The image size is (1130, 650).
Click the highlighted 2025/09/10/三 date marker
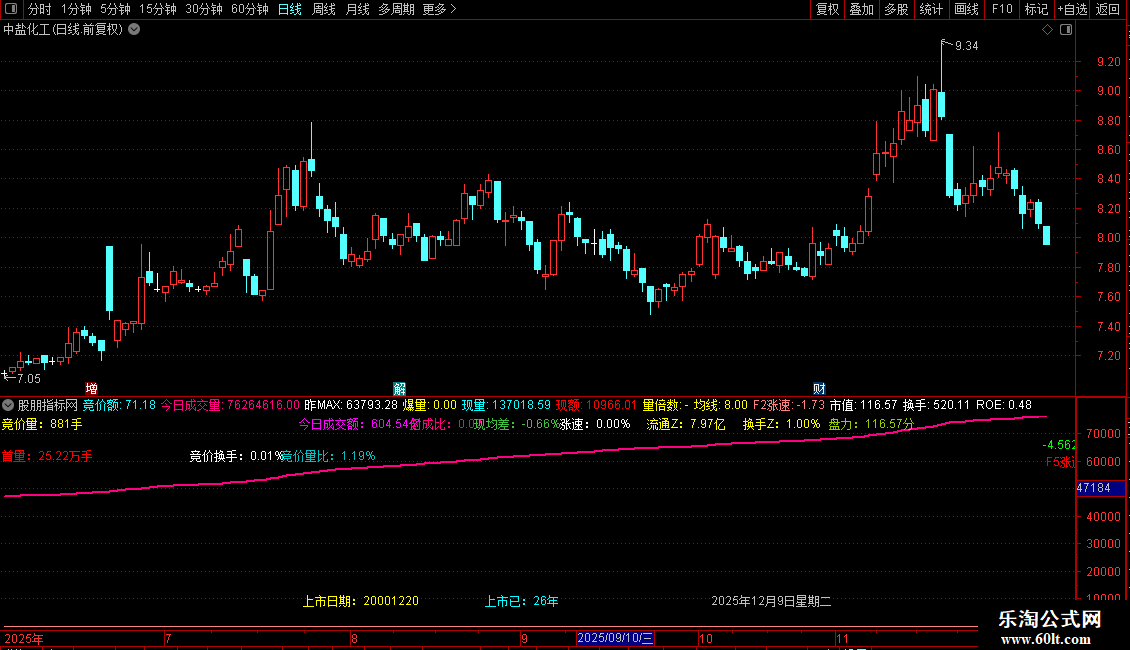(615, 638)
